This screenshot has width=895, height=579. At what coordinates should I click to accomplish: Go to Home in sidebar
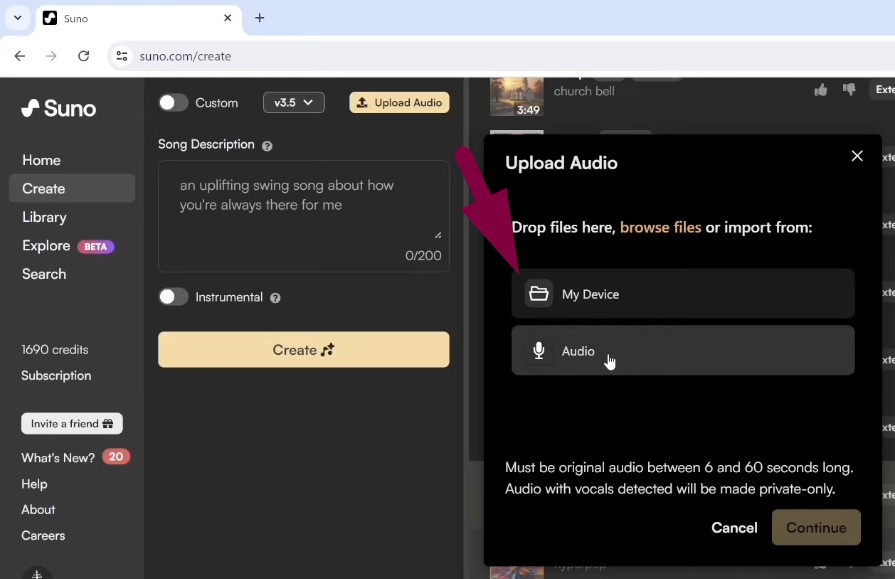[x=41, y=160]
